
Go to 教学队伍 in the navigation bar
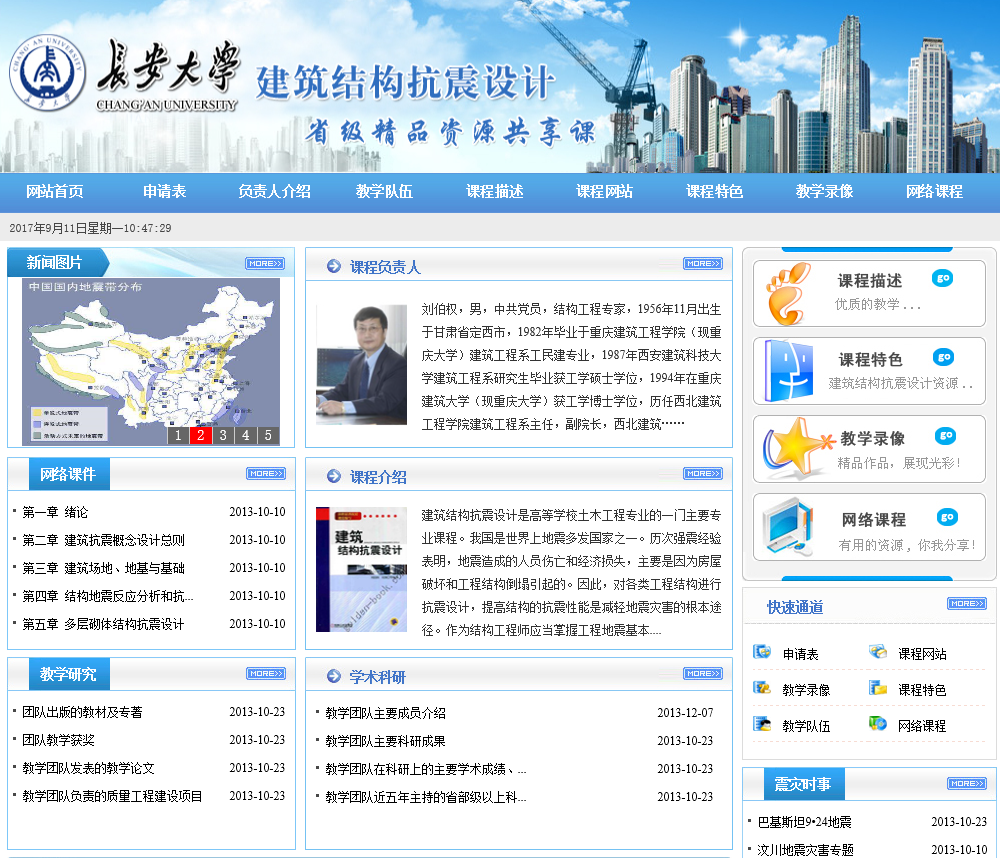(384, 192)
